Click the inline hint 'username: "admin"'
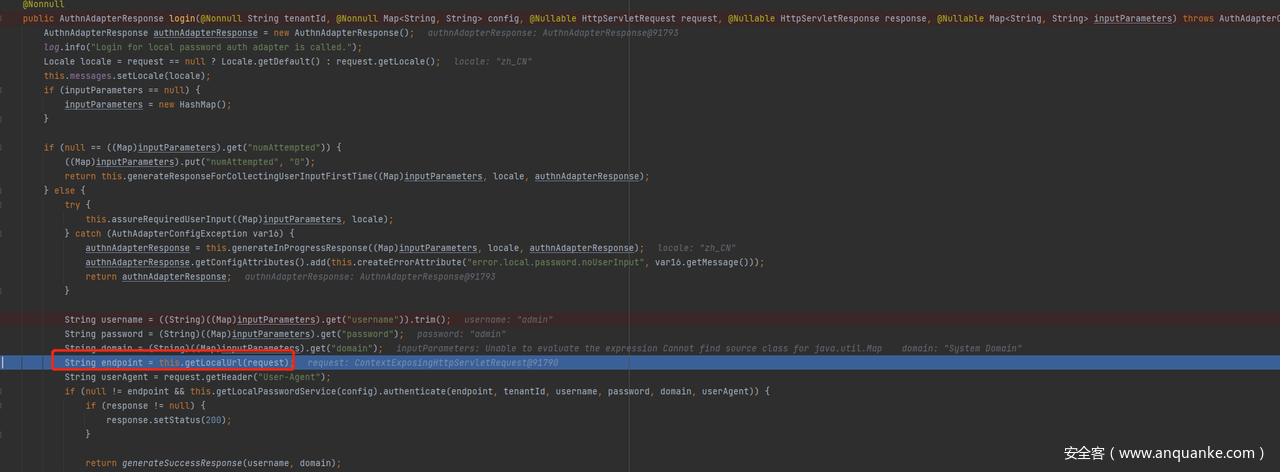Screen dimensions: 1280x472 click(508, 320)
